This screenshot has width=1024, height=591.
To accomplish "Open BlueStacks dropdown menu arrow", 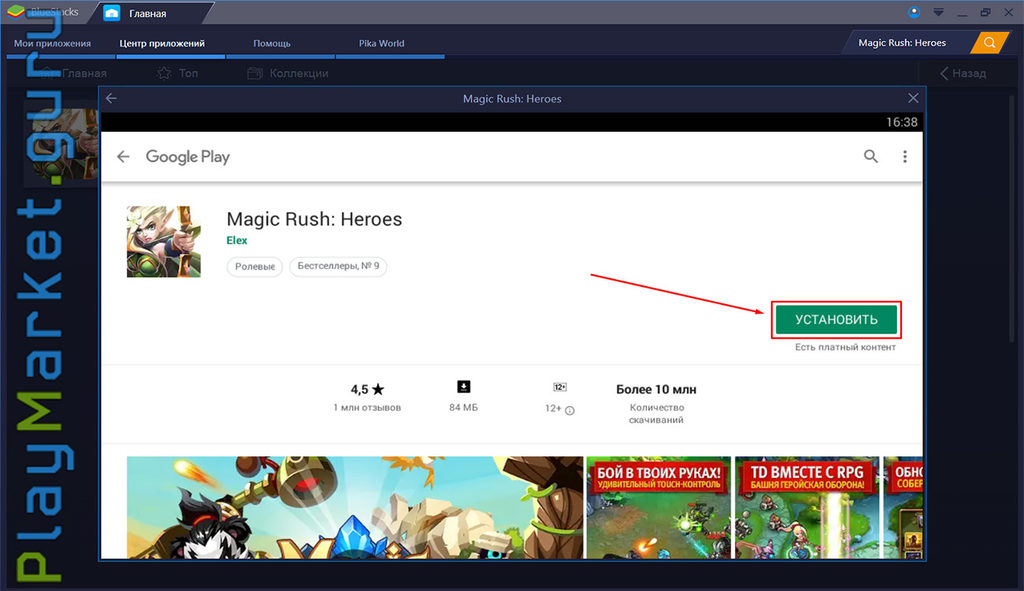I will pos(938,12).
